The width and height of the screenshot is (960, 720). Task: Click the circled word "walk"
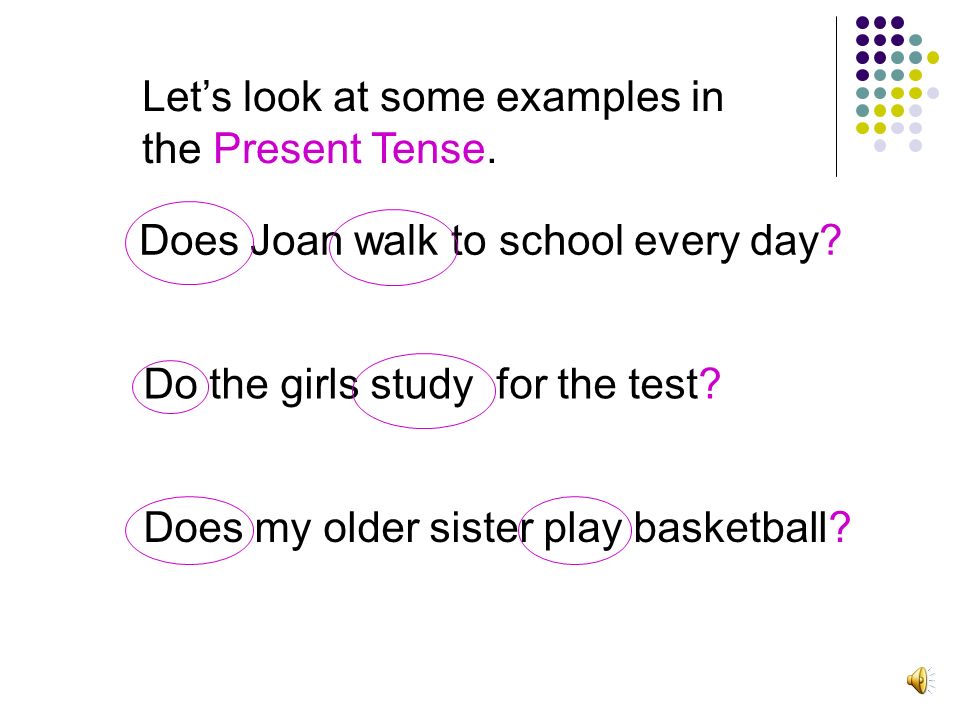tap(396, 241)
